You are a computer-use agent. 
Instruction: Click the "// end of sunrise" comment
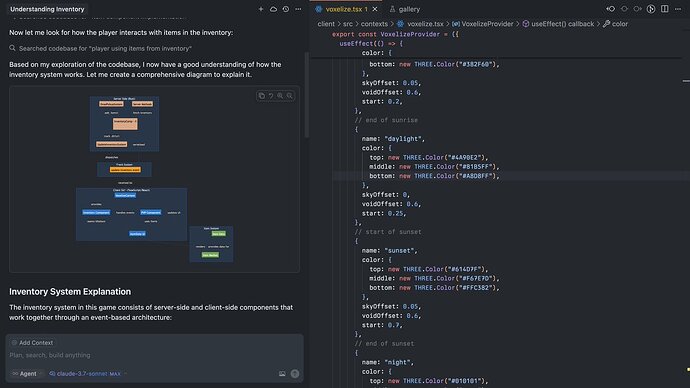click(x=386, y=120)
